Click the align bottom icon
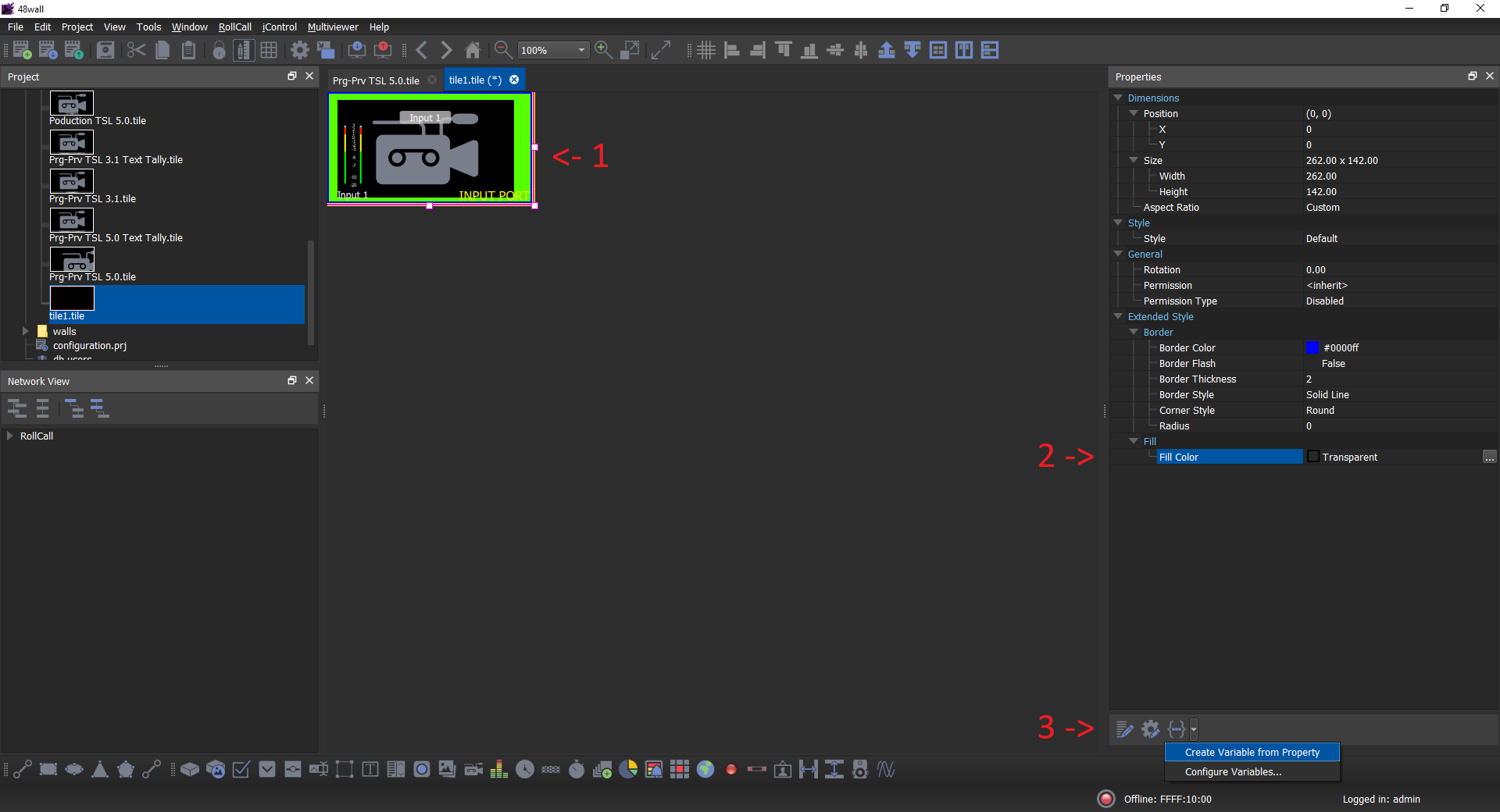 809,50
